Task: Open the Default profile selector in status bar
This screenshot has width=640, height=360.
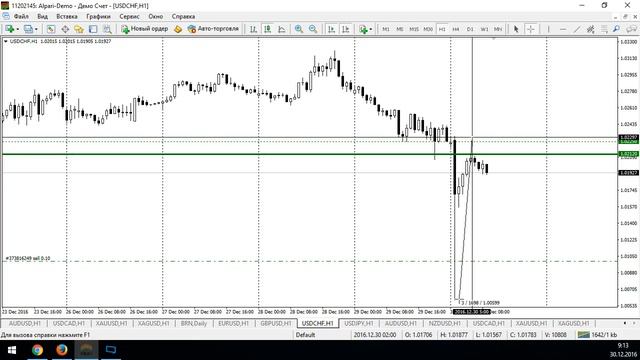Action: point(305,335)
